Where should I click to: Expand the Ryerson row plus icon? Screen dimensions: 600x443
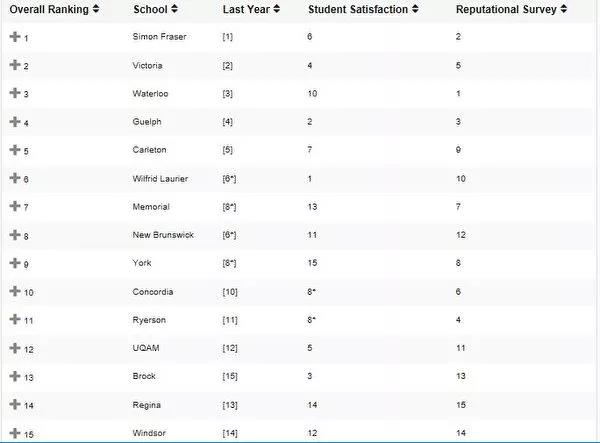(15, 319)
